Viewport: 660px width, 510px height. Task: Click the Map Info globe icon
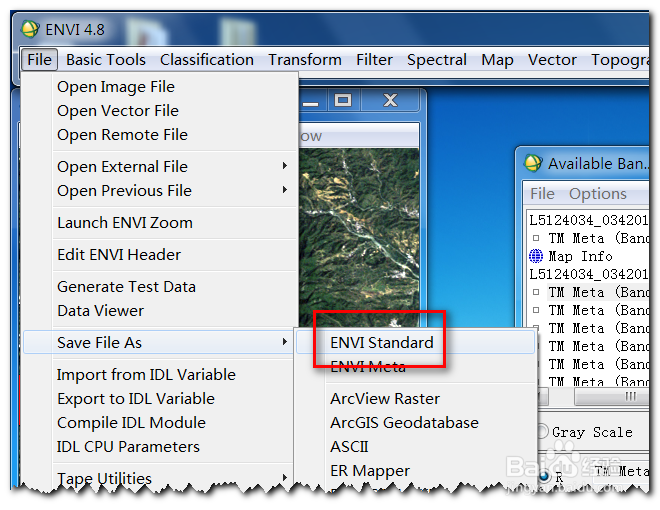coord(536,255)
